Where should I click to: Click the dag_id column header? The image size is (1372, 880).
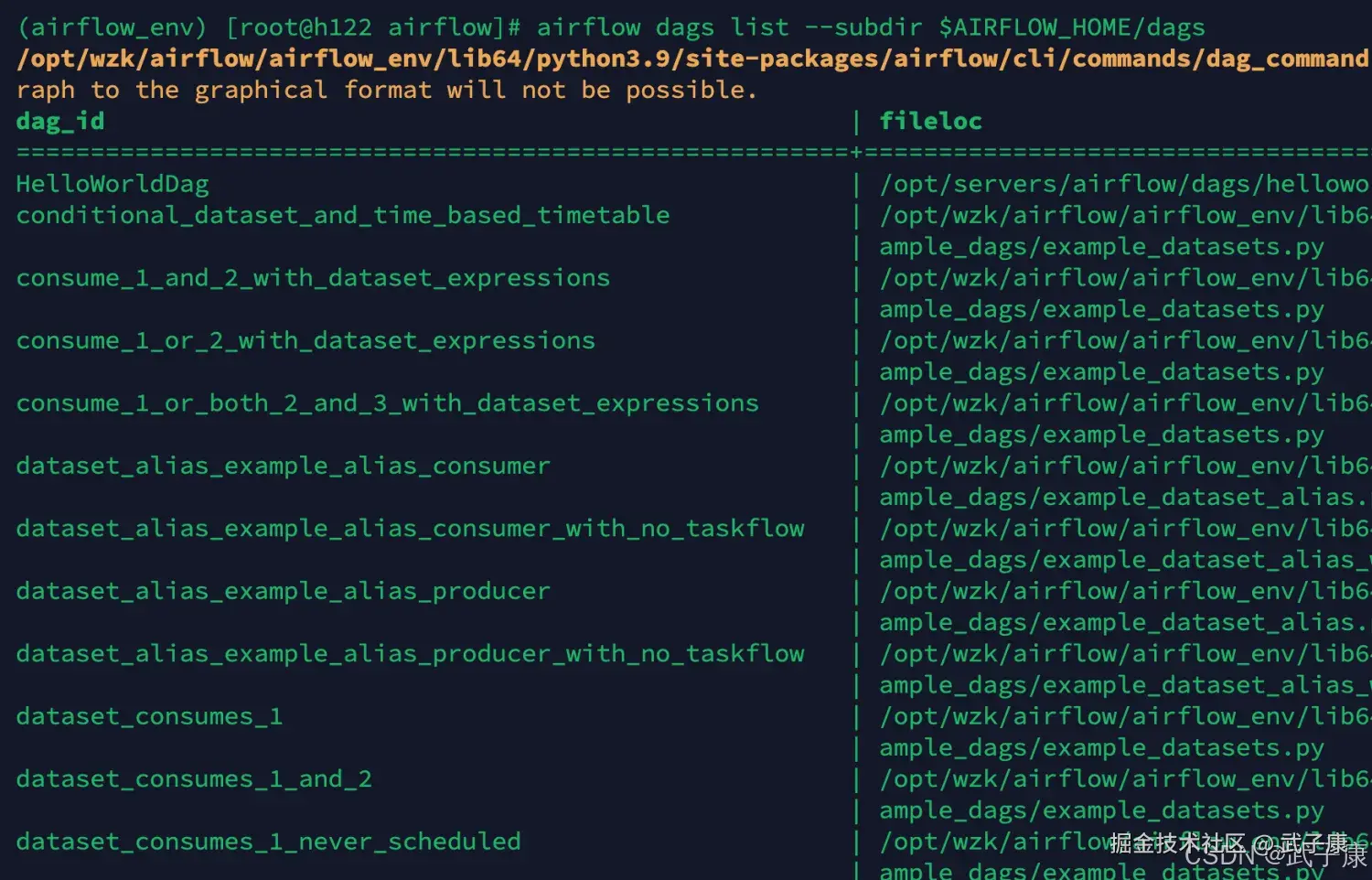pyautogui.click(x=60, y=122)
